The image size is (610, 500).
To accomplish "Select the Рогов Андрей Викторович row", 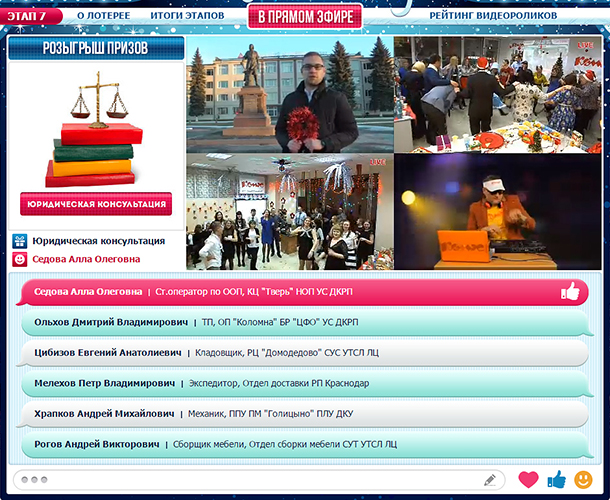I will (307, 444).
